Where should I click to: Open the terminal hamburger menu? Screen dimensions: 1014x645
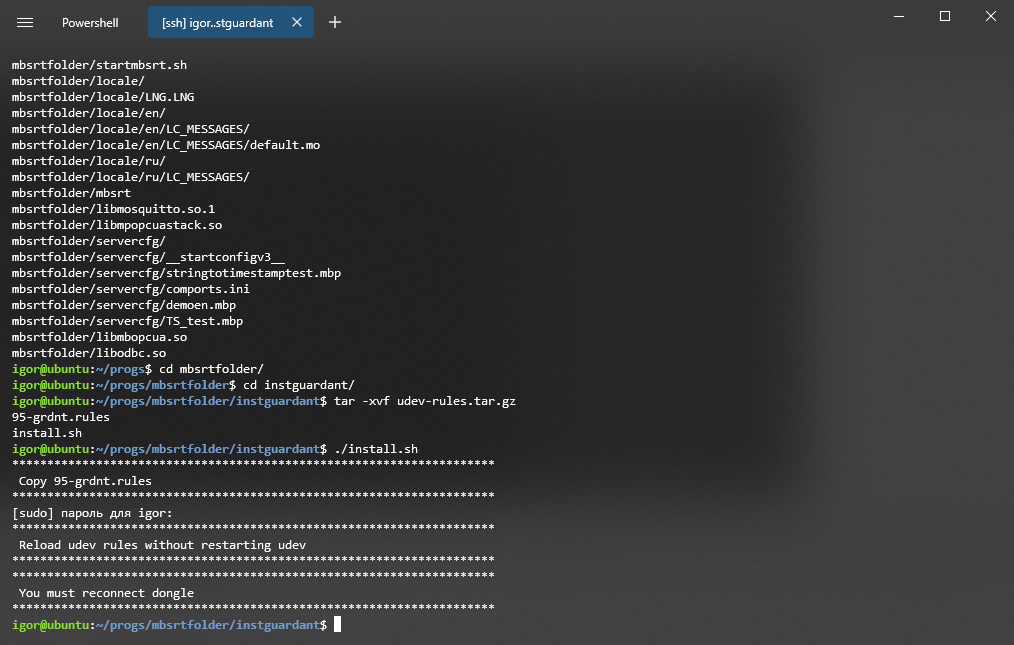(25, 22)
